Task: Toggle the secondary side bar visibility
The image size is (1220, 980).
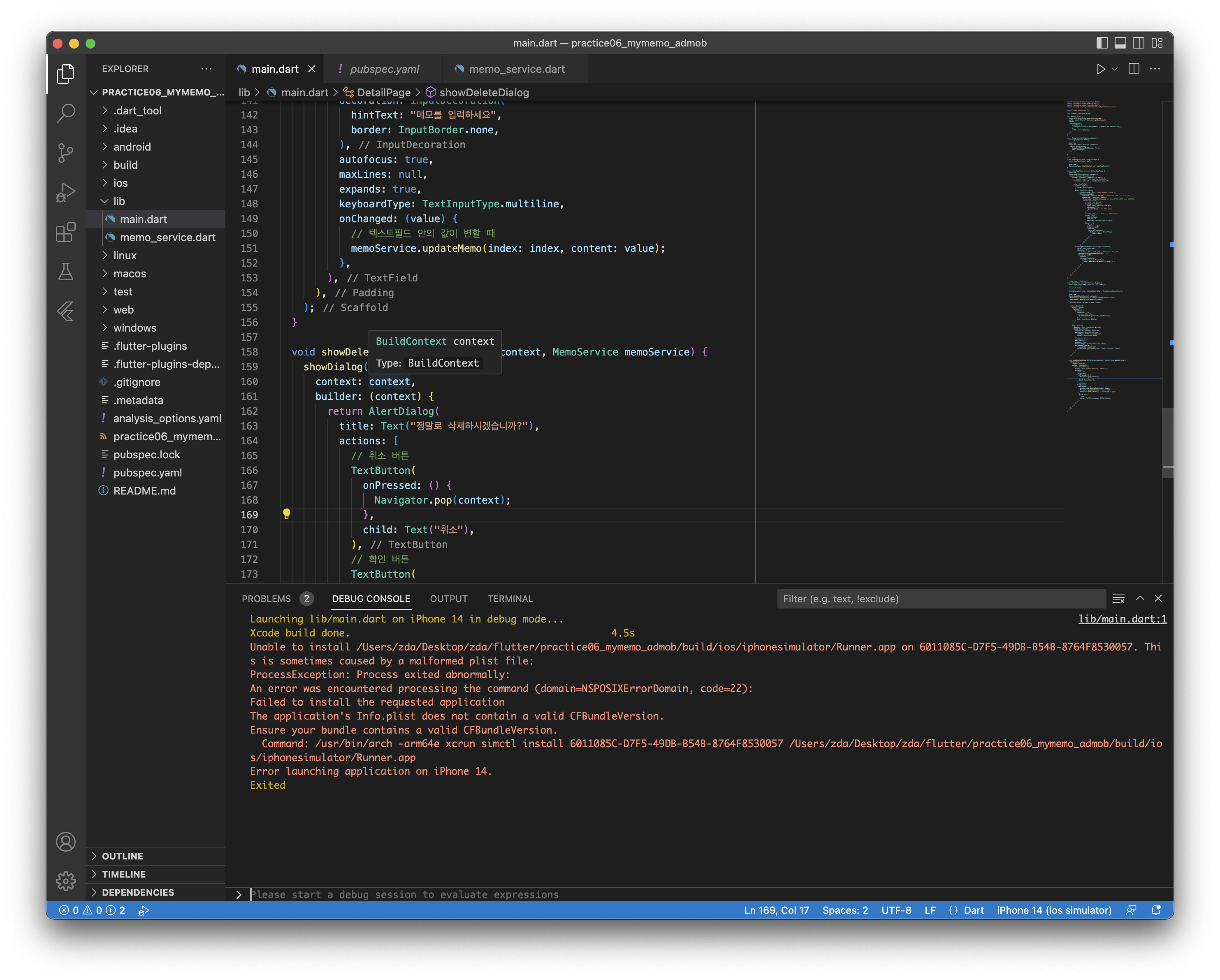Action: 1139,43
